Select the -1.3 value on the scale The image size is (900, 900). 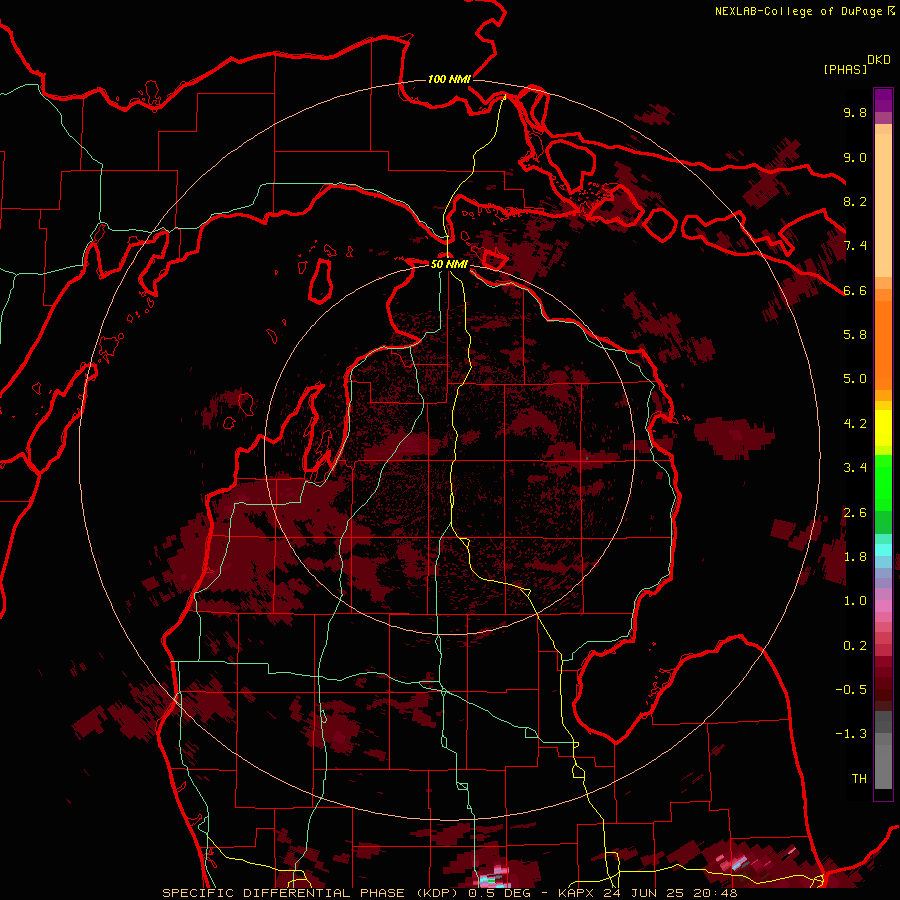pyautogui.click(x=851, y=734)
